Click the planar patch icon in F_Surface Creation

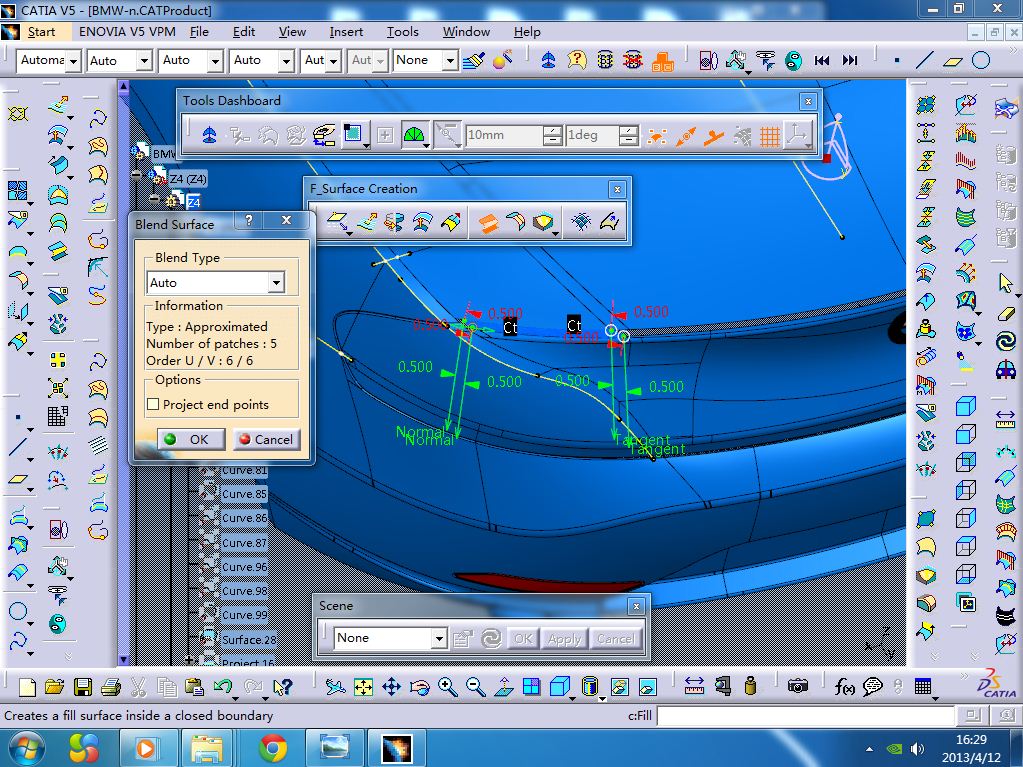pos(337,222)
